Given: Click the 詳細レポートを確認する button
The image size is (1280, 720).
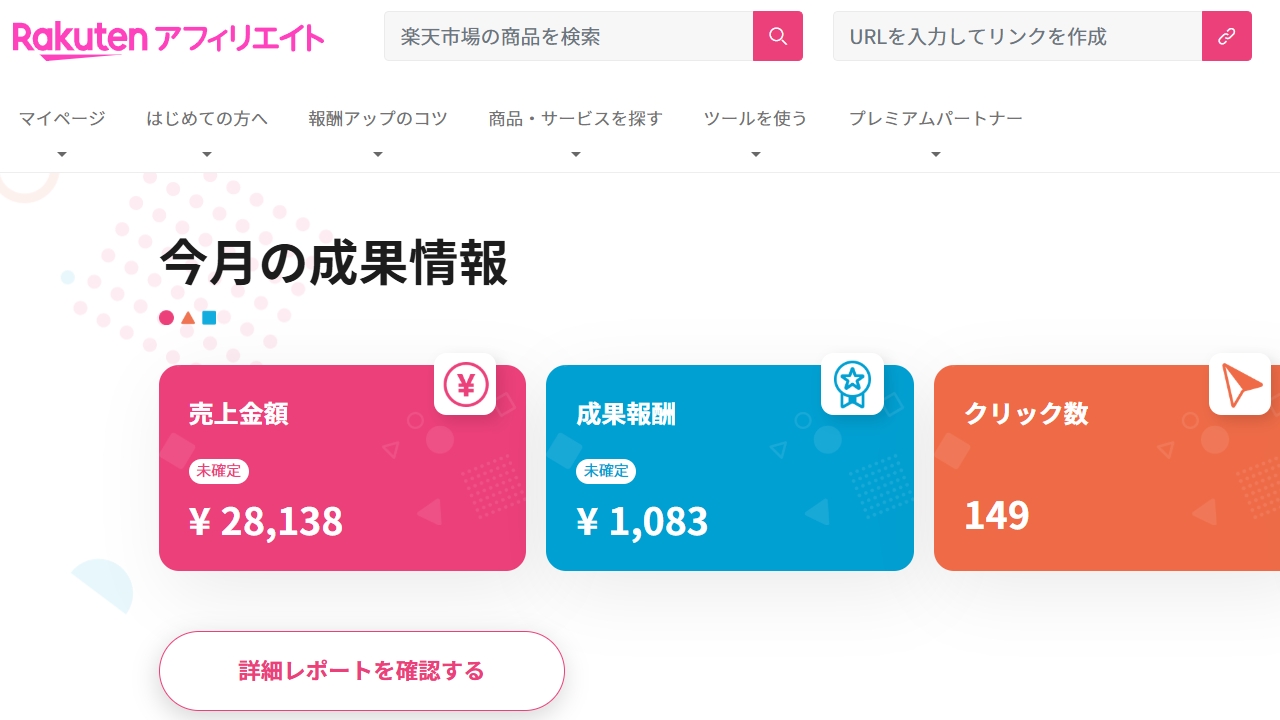Looking at the screenshot, I should pos(361,671).
